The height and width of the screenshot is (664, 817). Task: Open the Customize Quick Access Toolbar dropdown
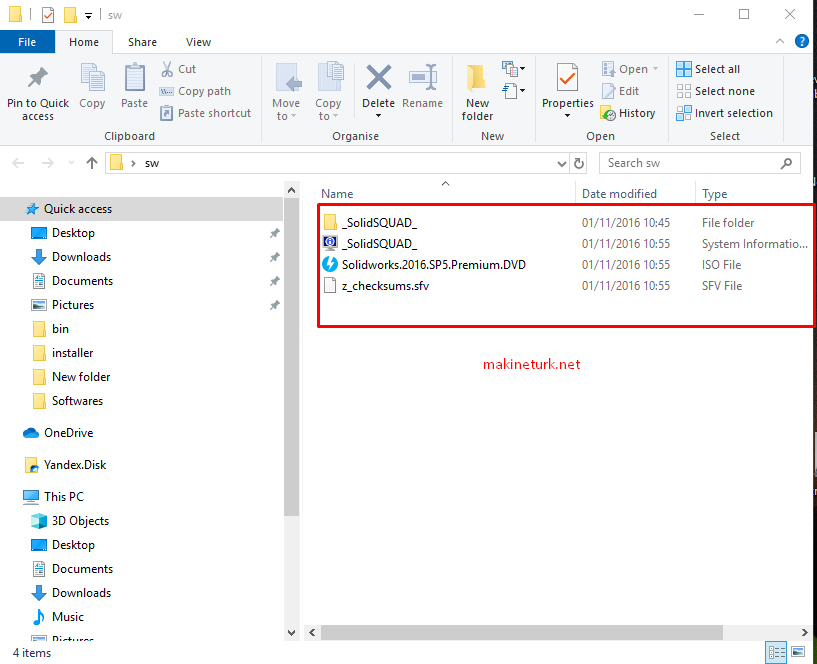click(89, 16)
